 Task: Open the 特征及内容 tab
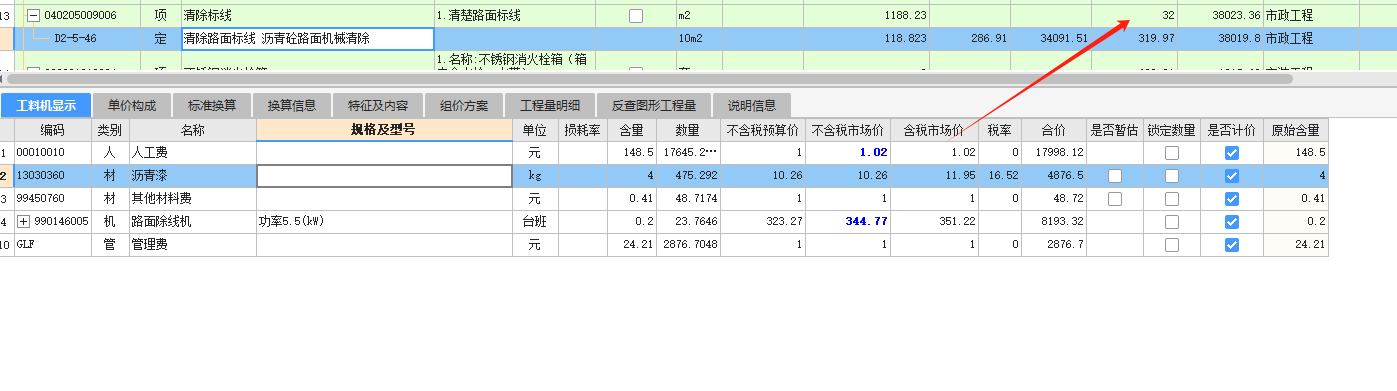pos(377,105)
